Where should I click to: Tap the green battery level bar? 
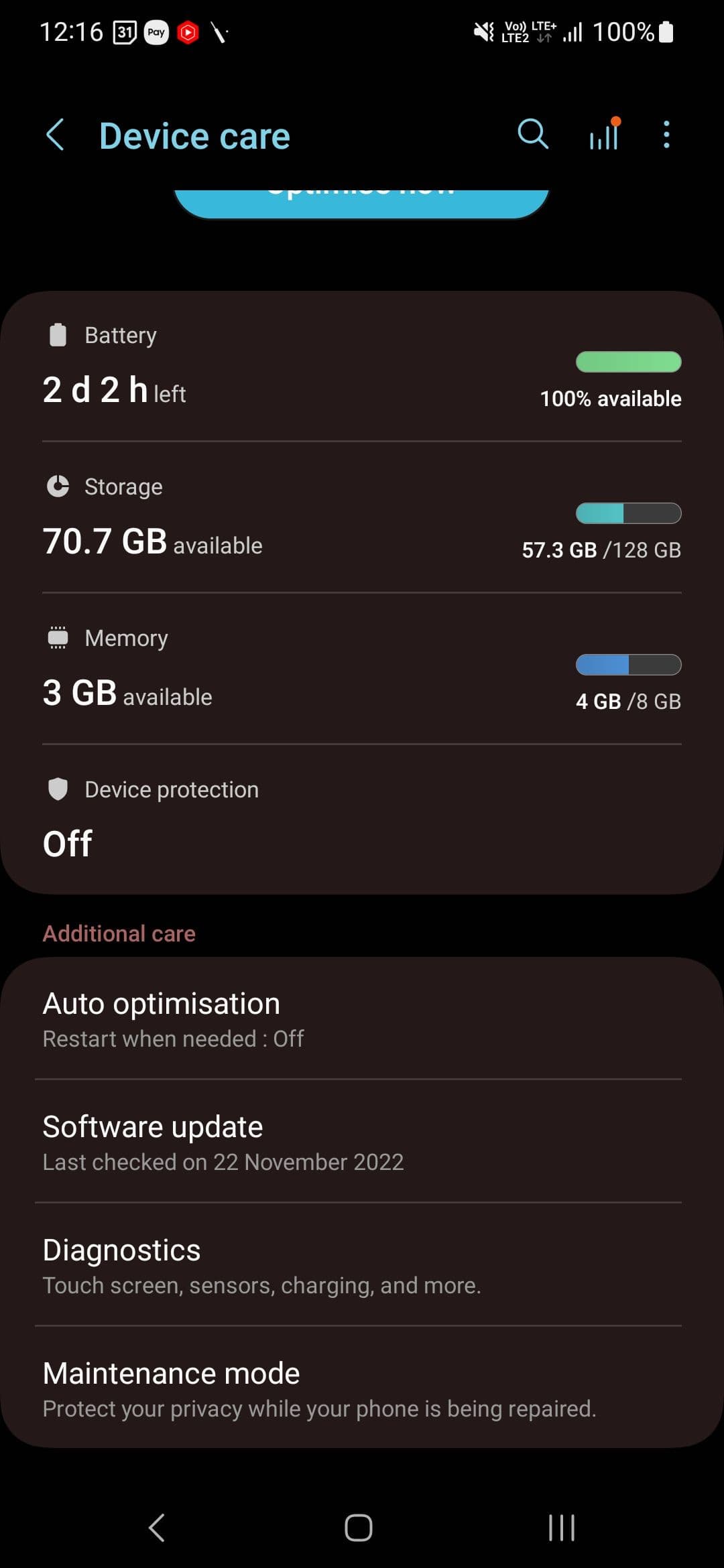pyautogui.click(x=628, y=362)
